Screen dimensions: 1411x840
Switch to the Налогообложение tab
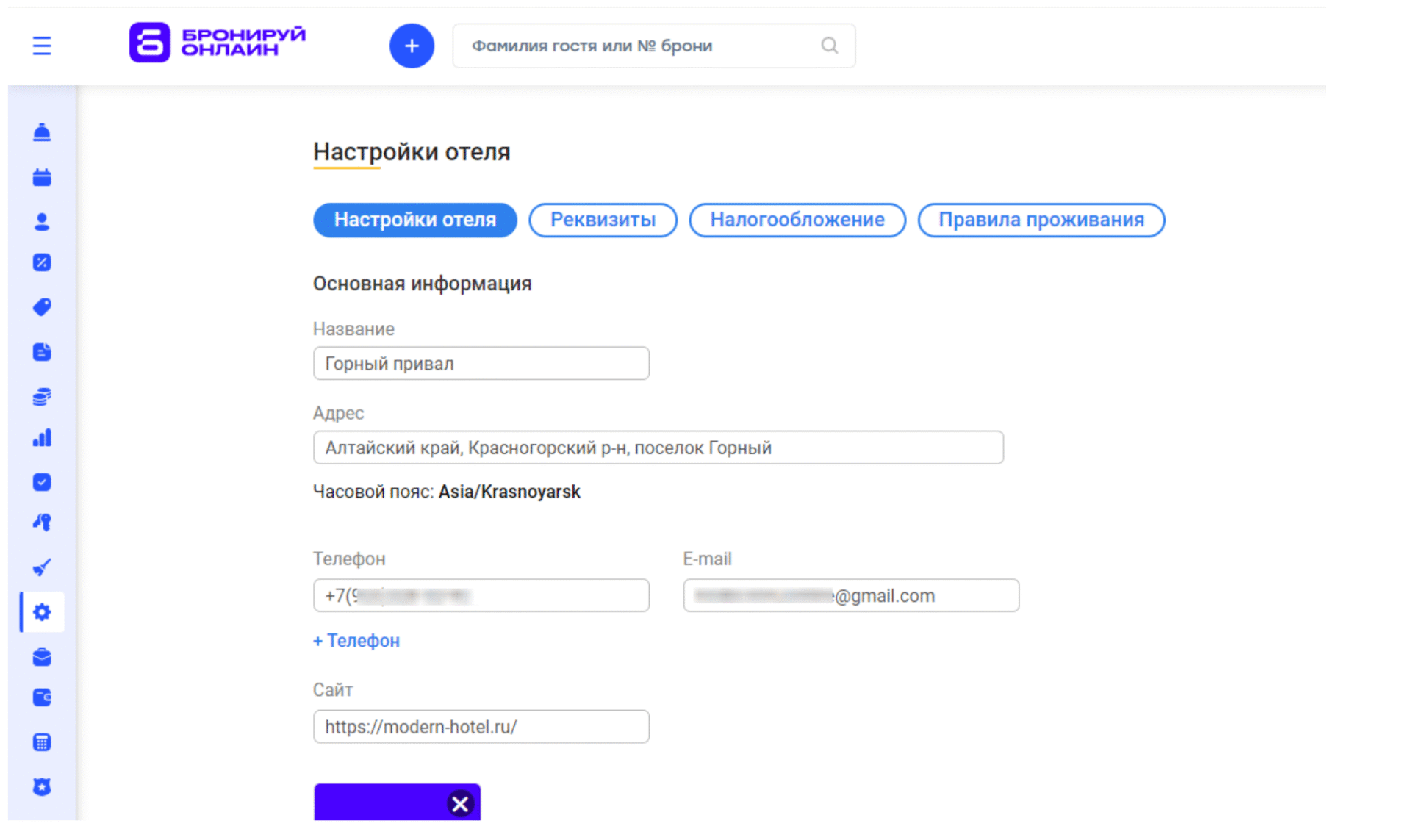click(797, 220)
